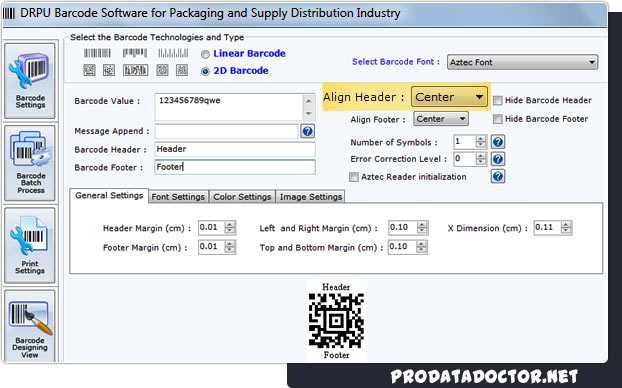Click the first linear barcode sample icon

pyautogui.click(x=97, y=53)
